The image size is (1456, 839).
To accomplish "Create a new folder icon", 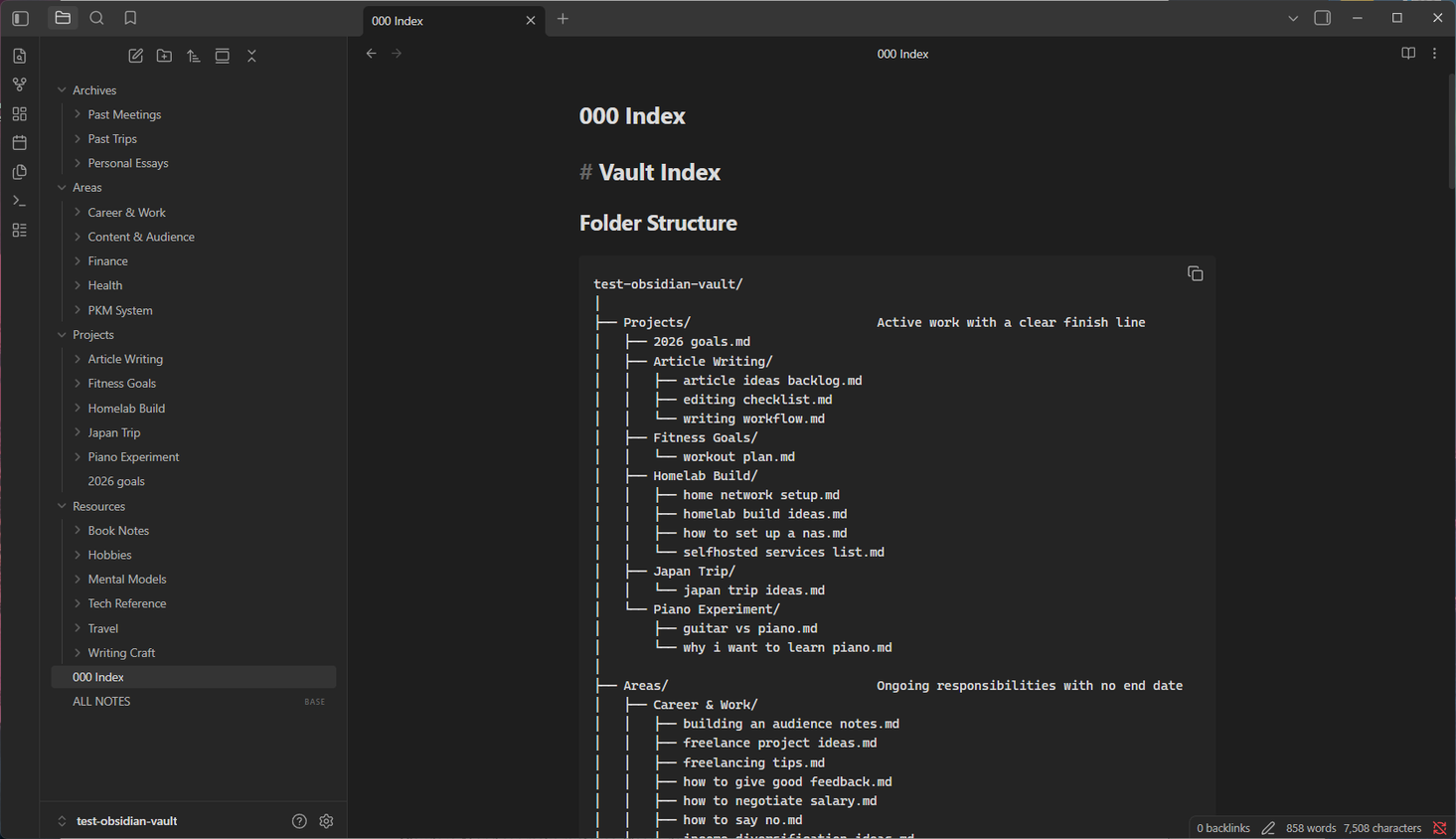I will coord(165,57).
